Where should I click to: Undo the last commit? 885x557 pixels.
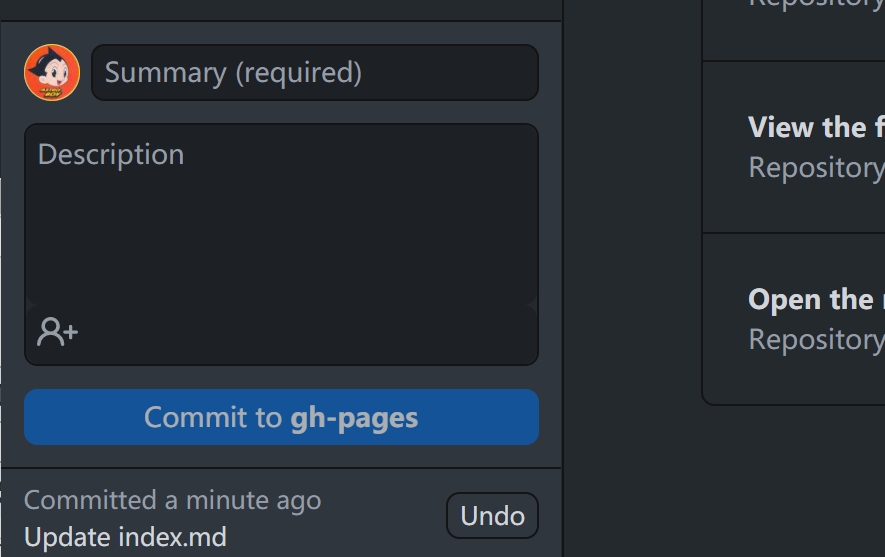pos(492,516)
